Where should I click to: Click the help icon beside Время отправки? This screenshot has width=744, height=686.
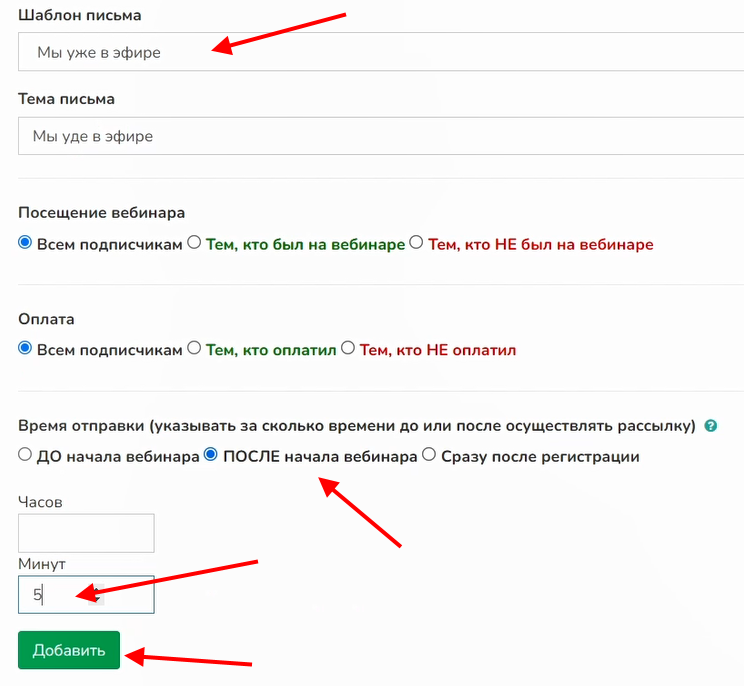coord(711,426)
